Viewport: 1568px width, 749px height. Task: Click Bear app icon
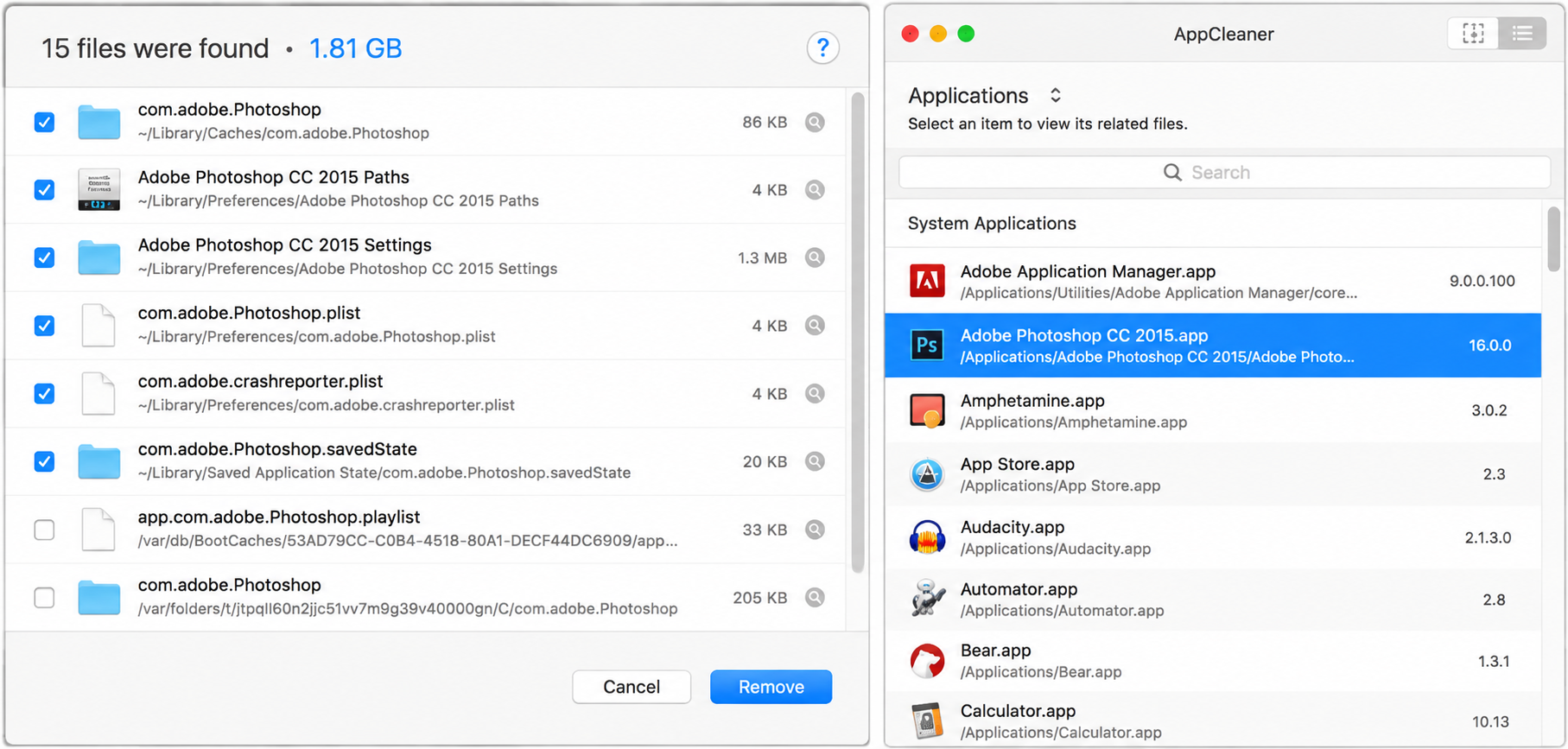927,661
